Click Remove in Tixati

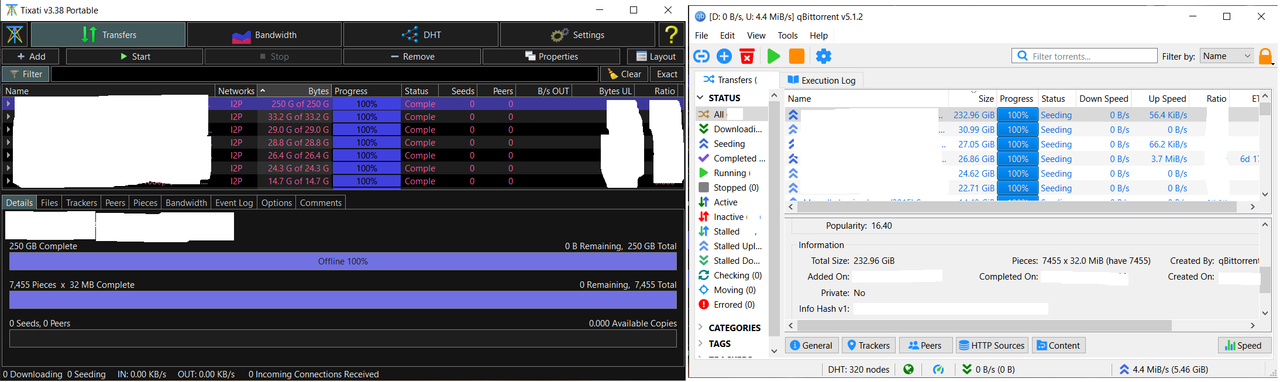(411, 57)
